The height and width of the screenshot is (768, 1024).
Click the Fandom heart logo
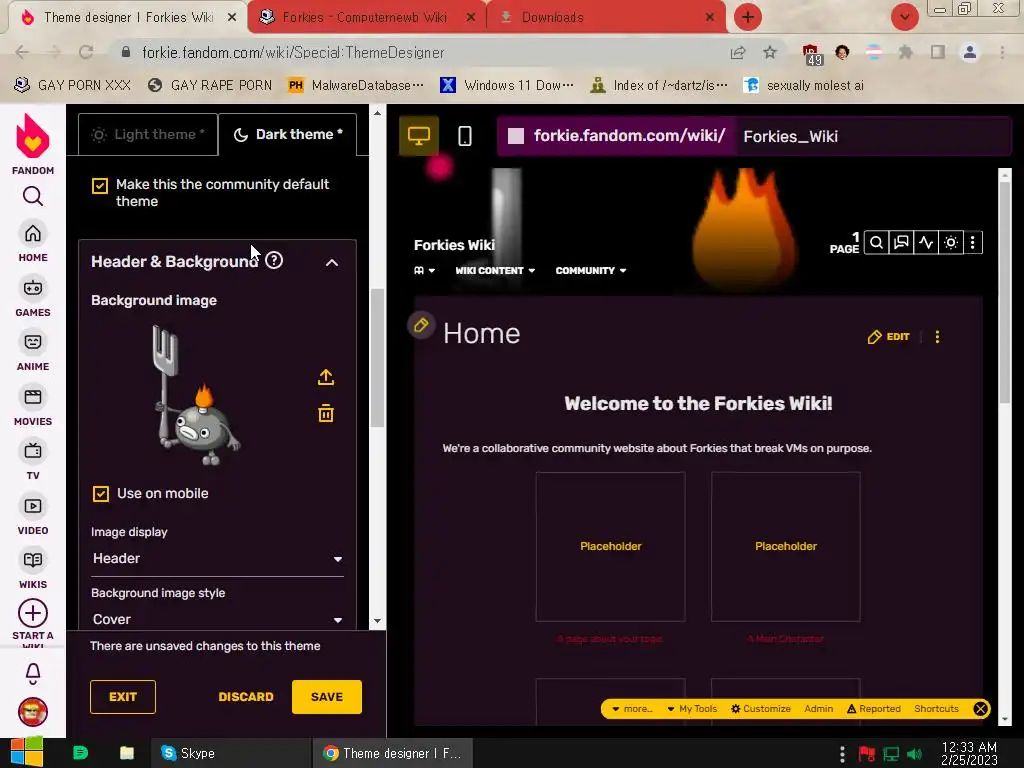coord(33,136)
